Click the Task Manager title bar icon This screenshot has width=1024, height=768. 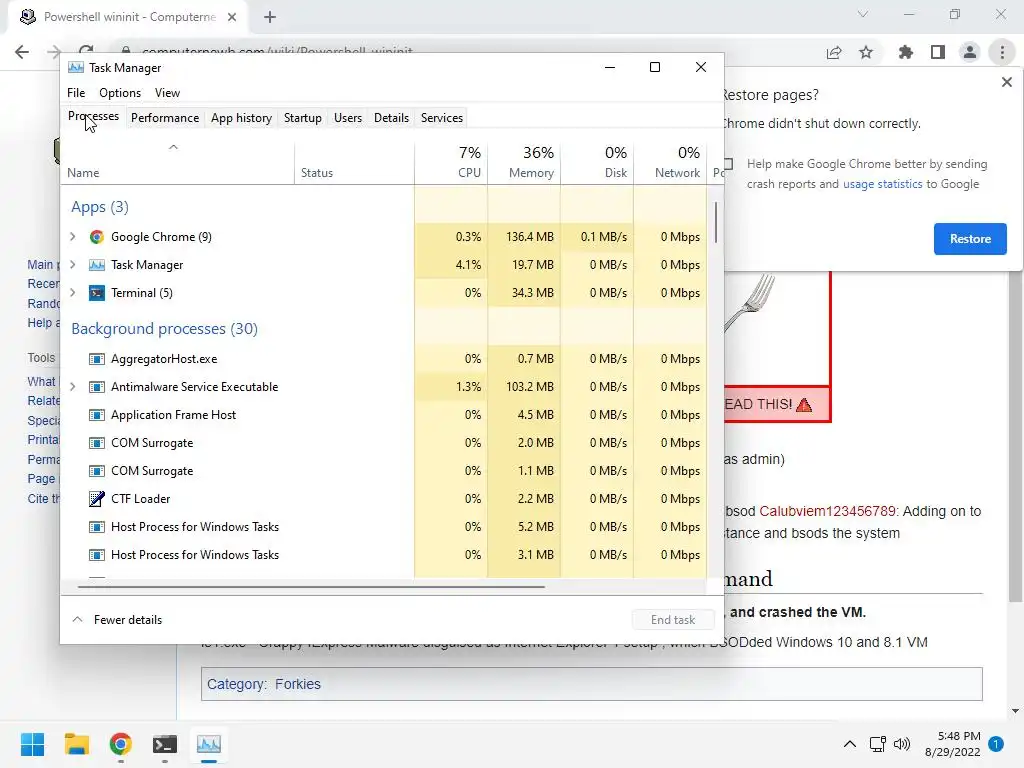[x=76, y=67]
